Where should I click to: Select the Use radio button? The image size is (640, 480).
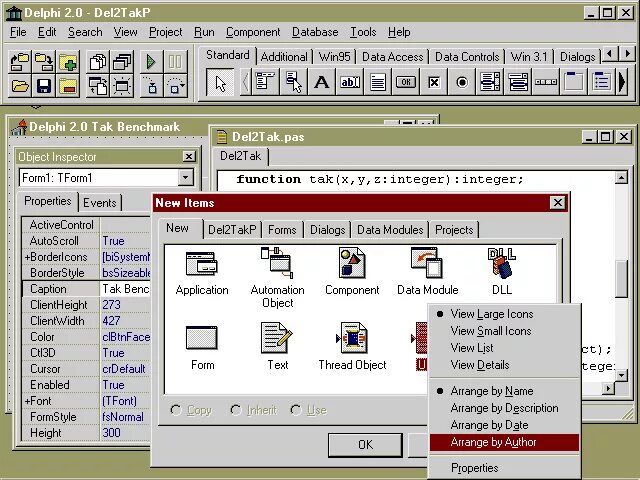point(309,410)
